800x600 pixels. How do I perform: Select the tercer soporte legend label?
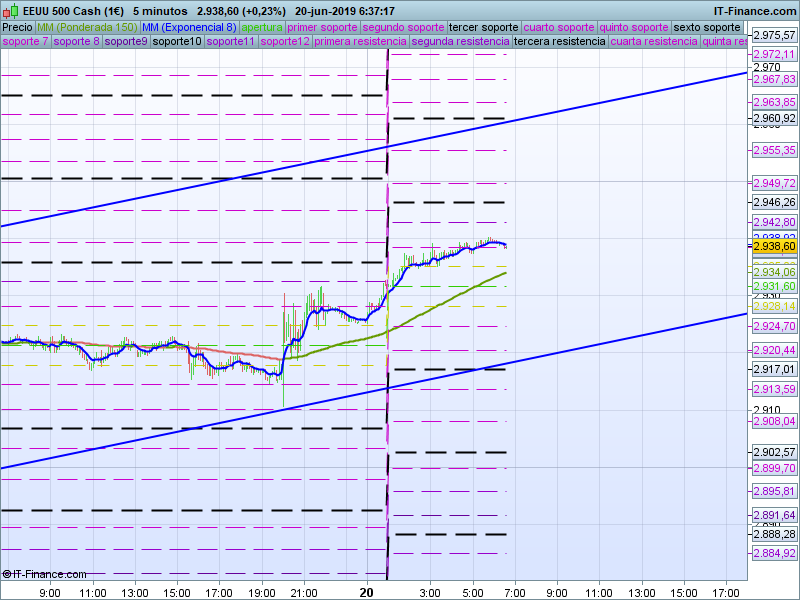483,27
